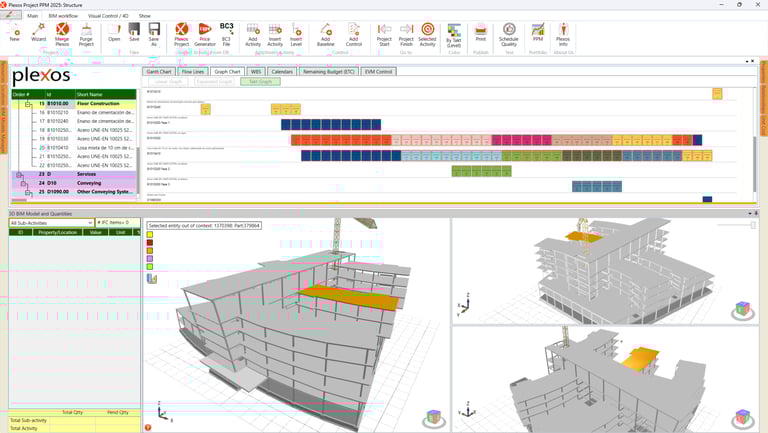The width and height of the screenshot is (768, 433).
Task: Open the Show ribbon tab
Action: [144, 16]
